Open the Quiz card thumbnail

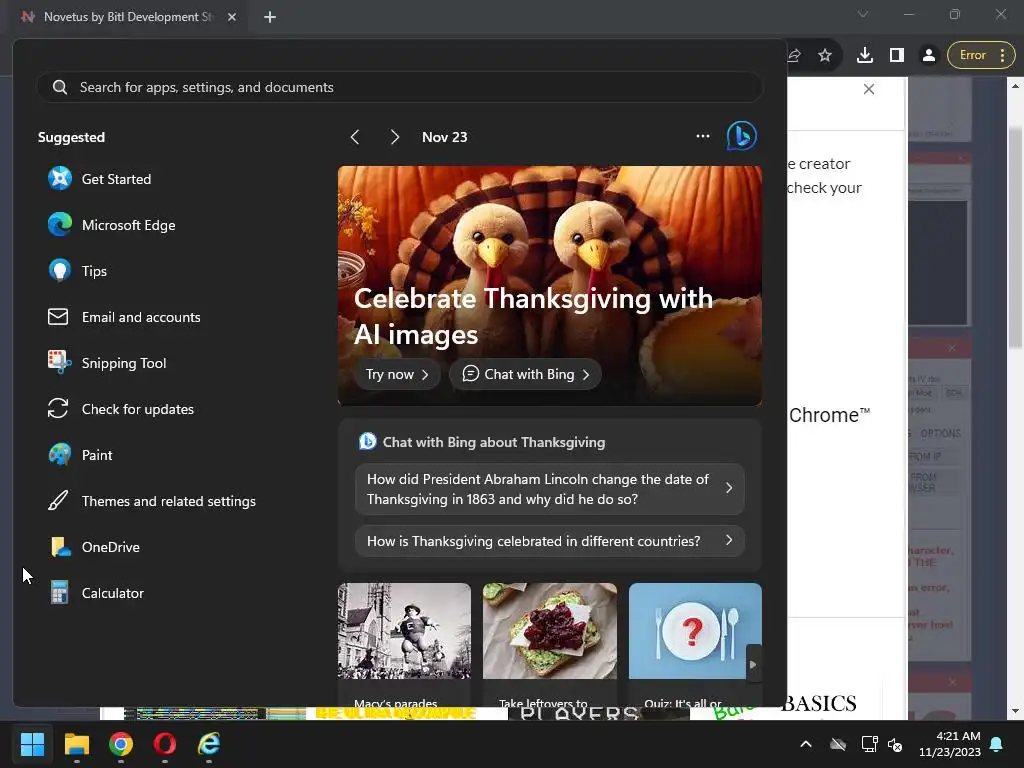tap(695, 631)
